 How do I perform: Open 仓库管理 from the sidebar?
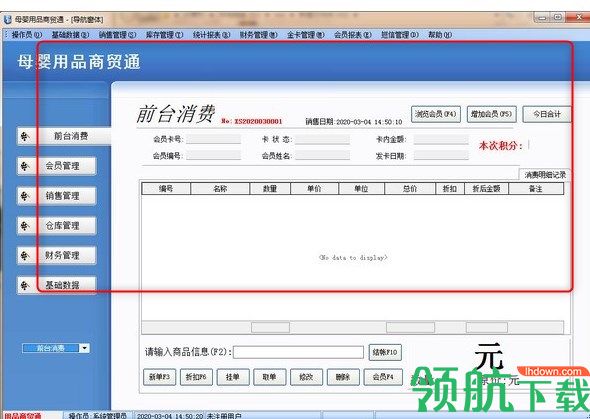pyautogui.click(x=56, y=226)
